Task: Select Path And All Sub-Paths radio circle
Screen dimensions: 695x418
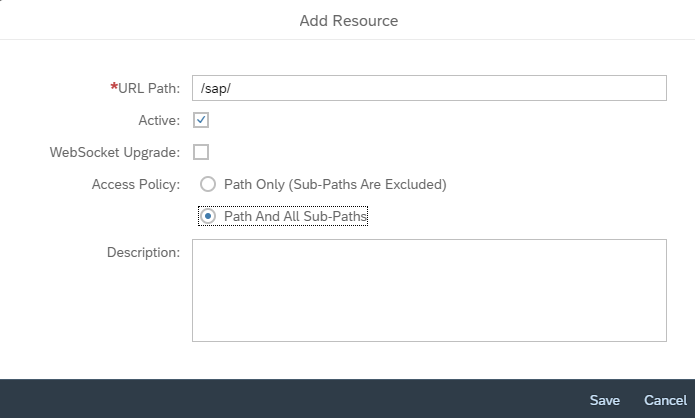Action: pos(208,216)
